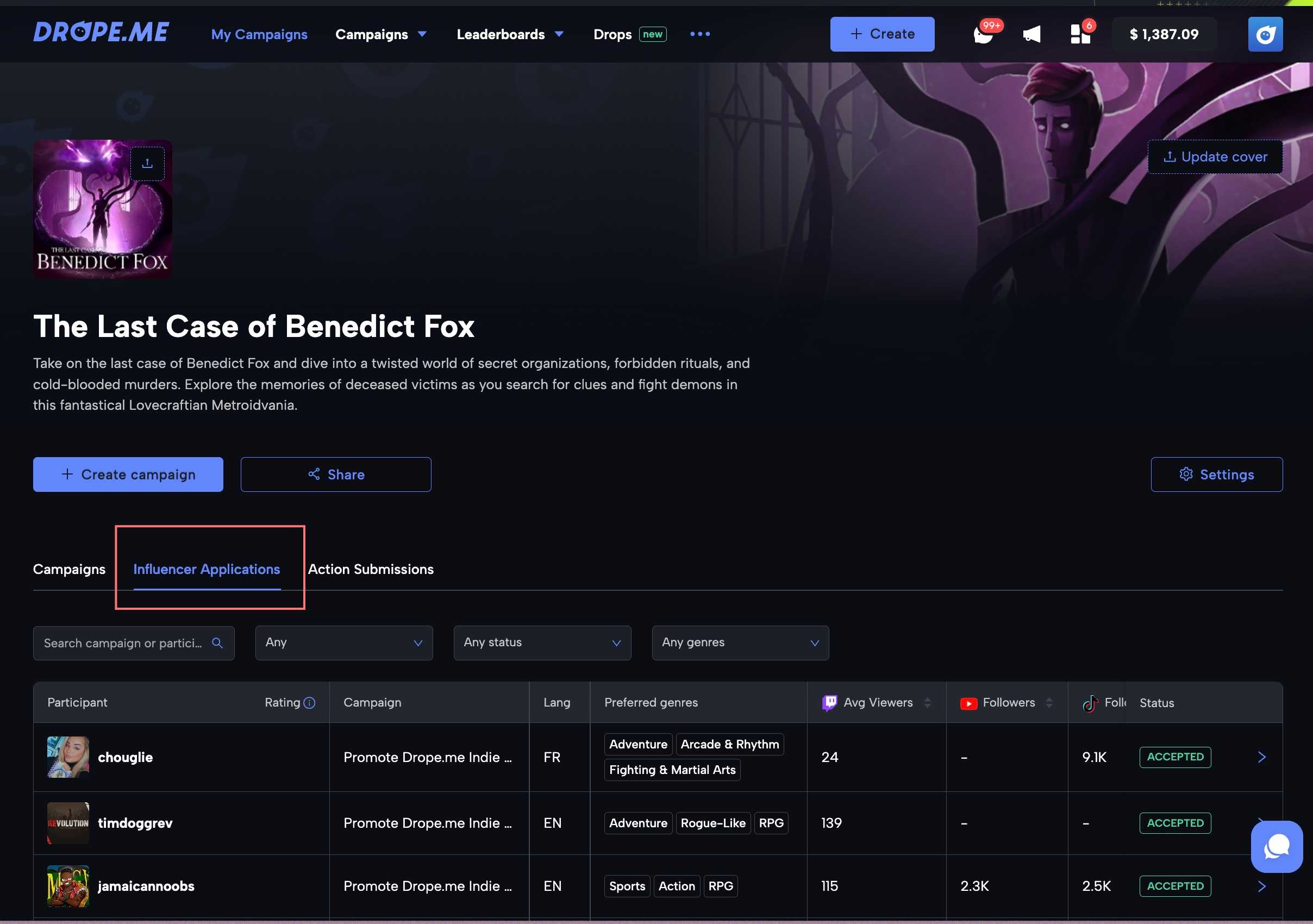1313x924 pixels.
Task: Focus the Search campaign or participant field
Action: coord(134,642)
